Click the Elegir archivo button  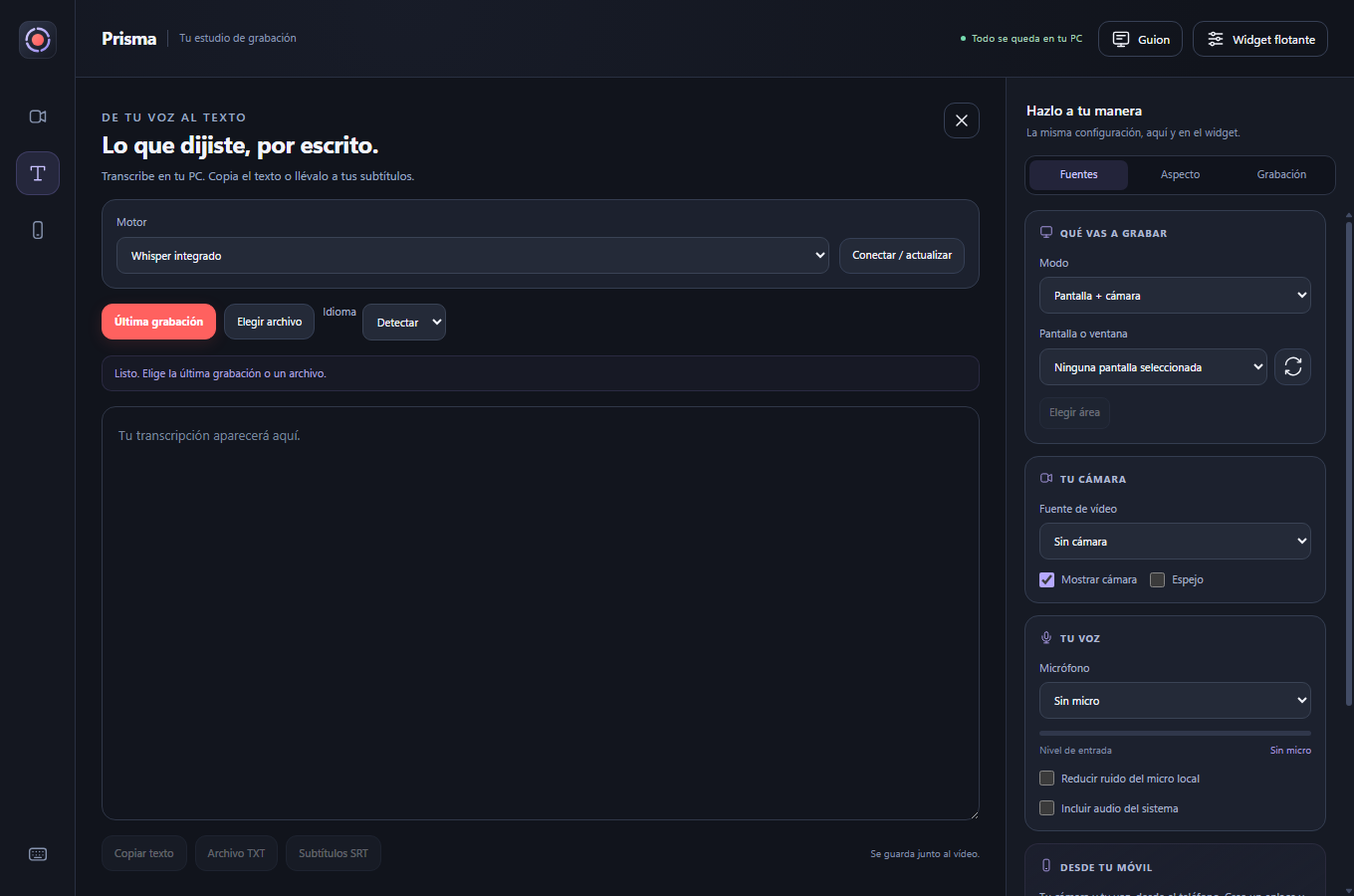pyautogui.click(x=269, y=322)
